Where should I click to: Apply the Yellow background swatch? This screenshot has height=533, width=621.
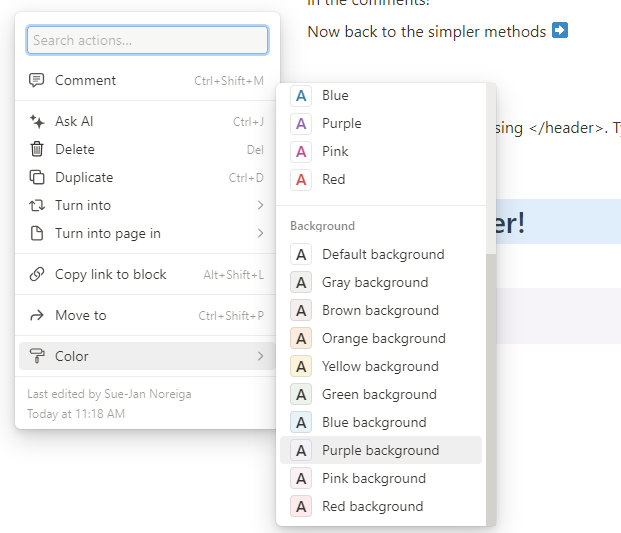point(301,366)
